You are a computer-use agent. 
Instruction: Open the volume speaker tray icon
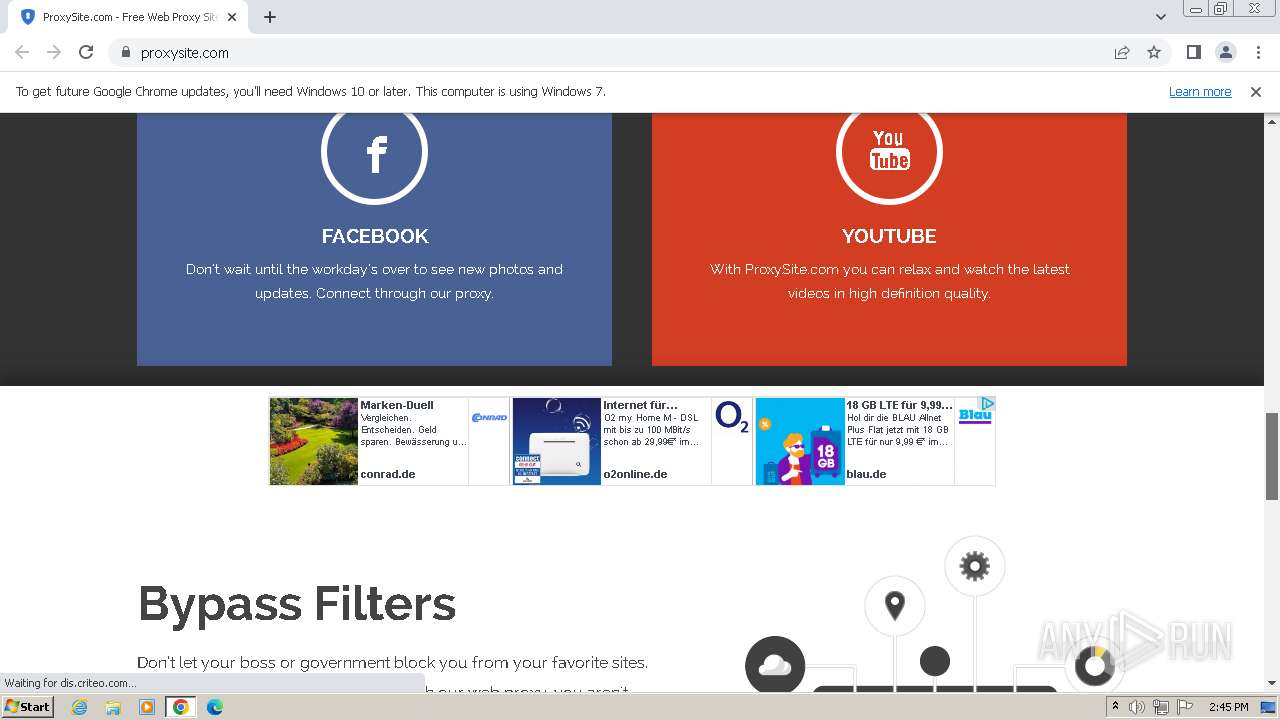point(1137,707)
